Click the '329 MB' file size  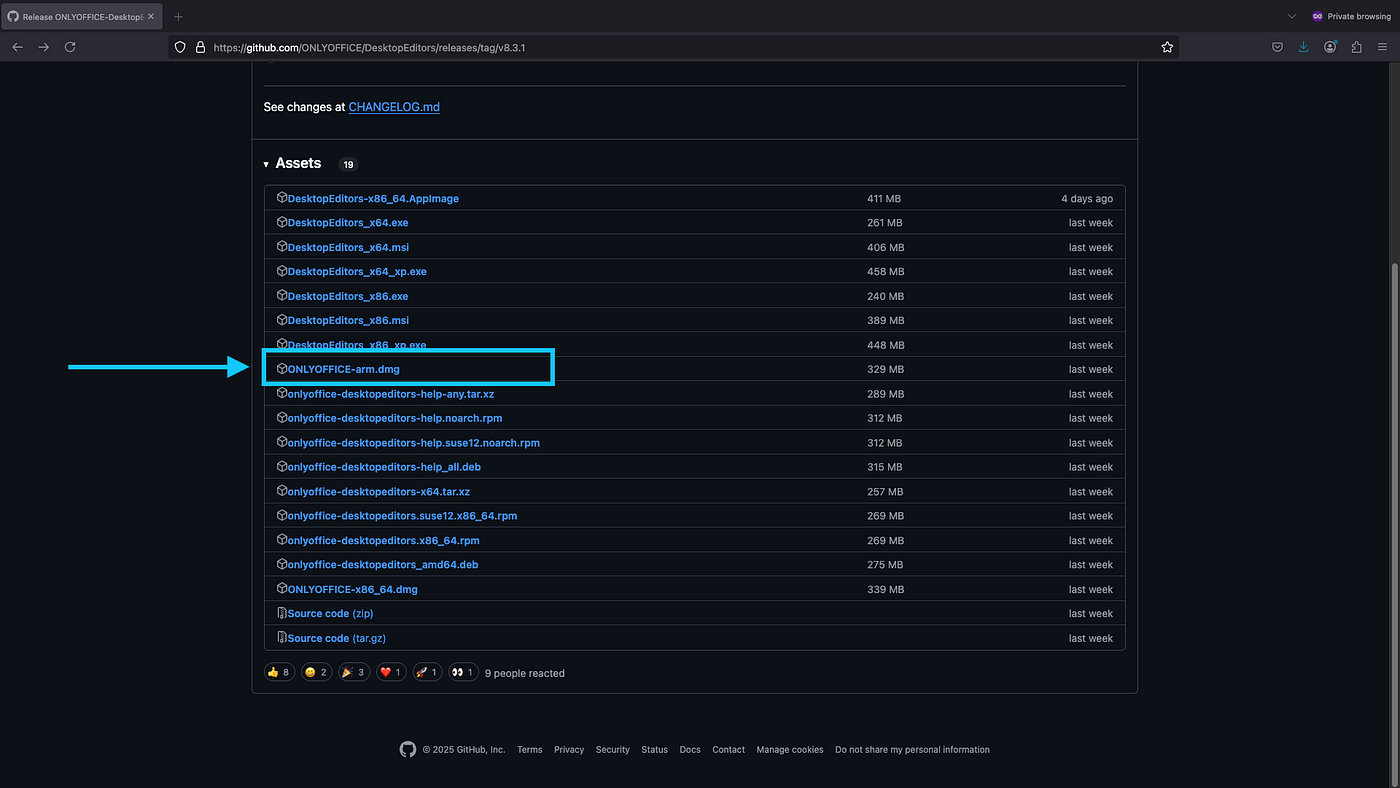pos(885,370)
